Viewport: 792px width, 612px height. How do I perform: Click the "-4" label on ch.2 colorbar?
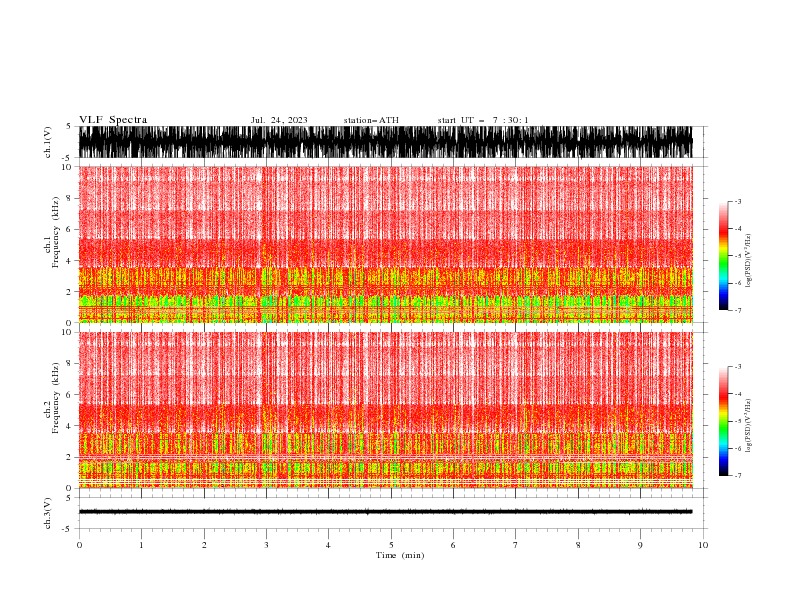click(738, 394)
